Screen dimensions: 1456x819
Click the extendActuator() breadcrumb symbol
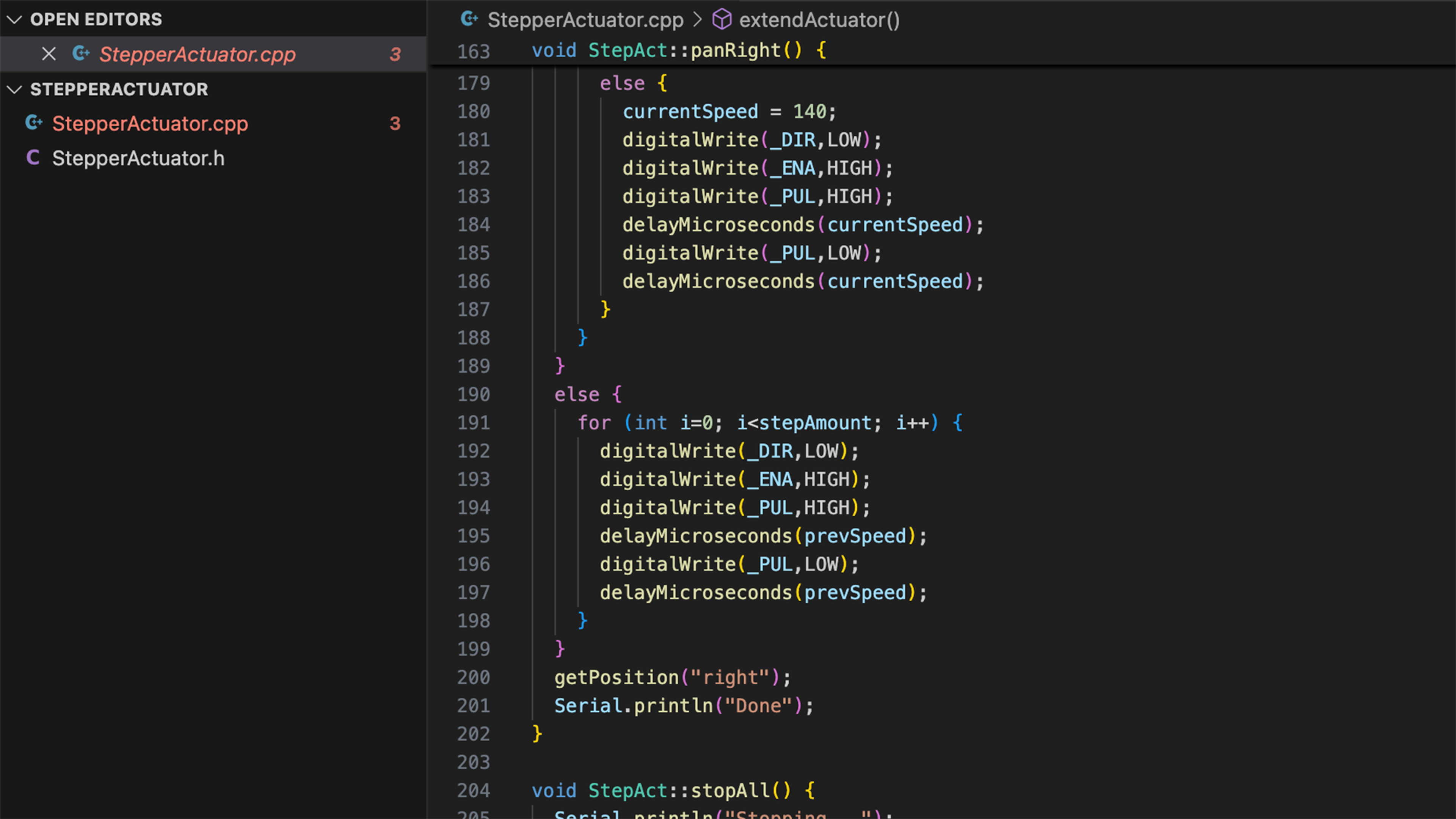point(819,20)
